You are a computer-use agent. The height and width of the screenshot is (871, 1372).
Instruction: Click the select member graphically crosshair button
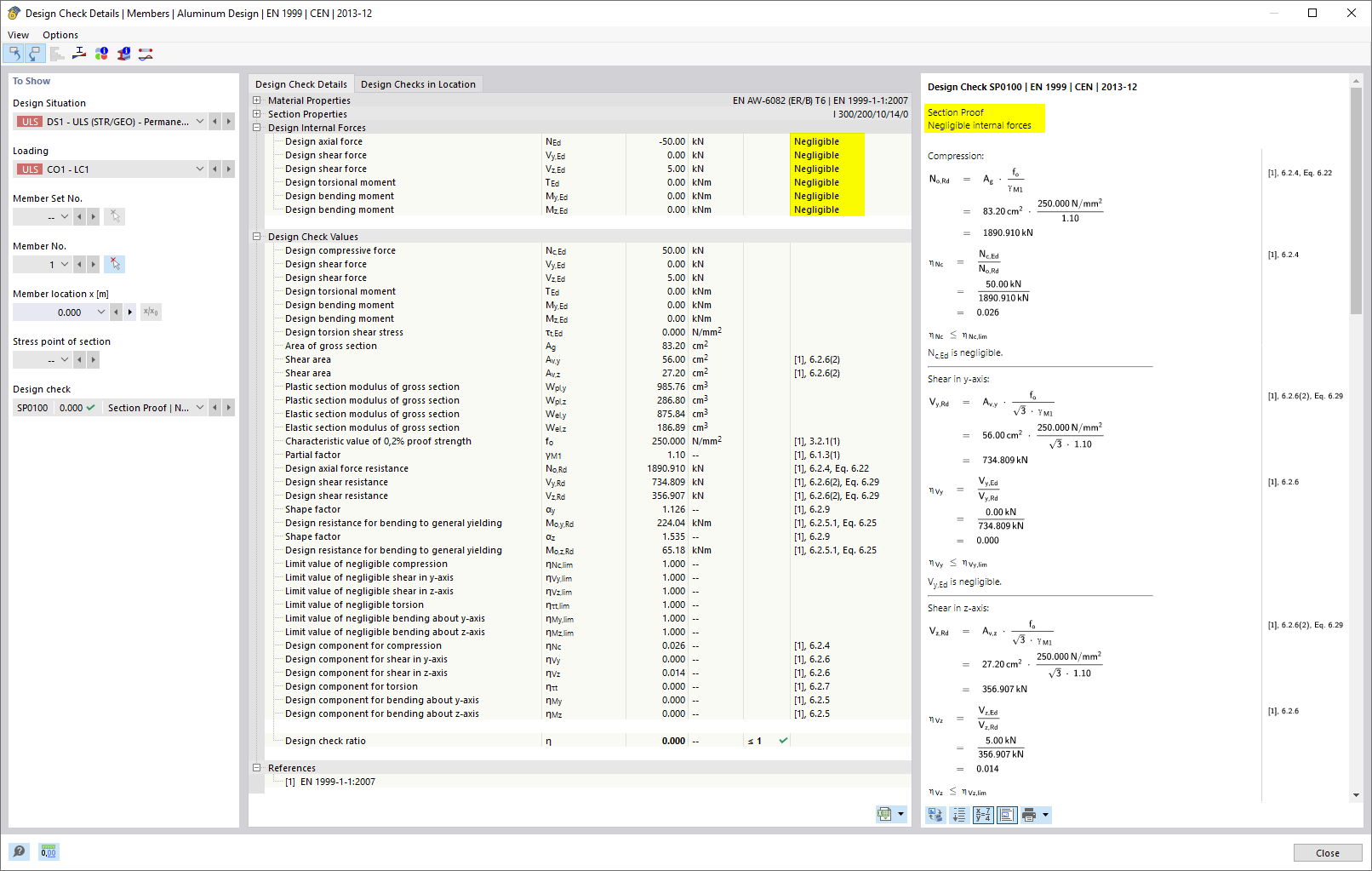114,264
